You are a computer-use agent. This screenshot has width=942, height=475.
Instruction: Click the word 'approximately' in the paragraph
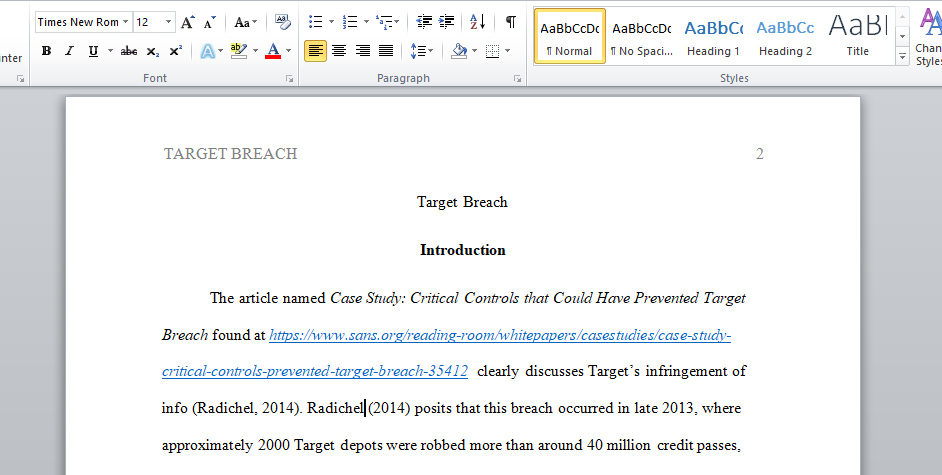point(207,446)
